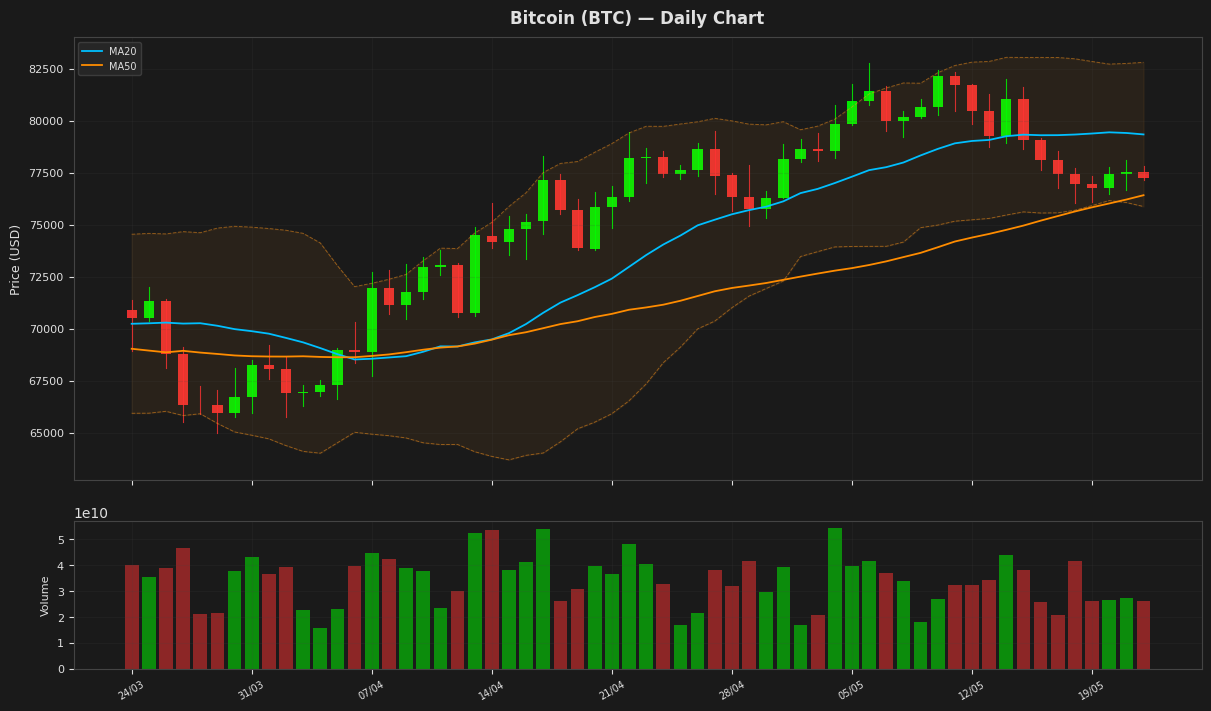
Task: Click the 14/04 date label
Action: coord(491,690)
